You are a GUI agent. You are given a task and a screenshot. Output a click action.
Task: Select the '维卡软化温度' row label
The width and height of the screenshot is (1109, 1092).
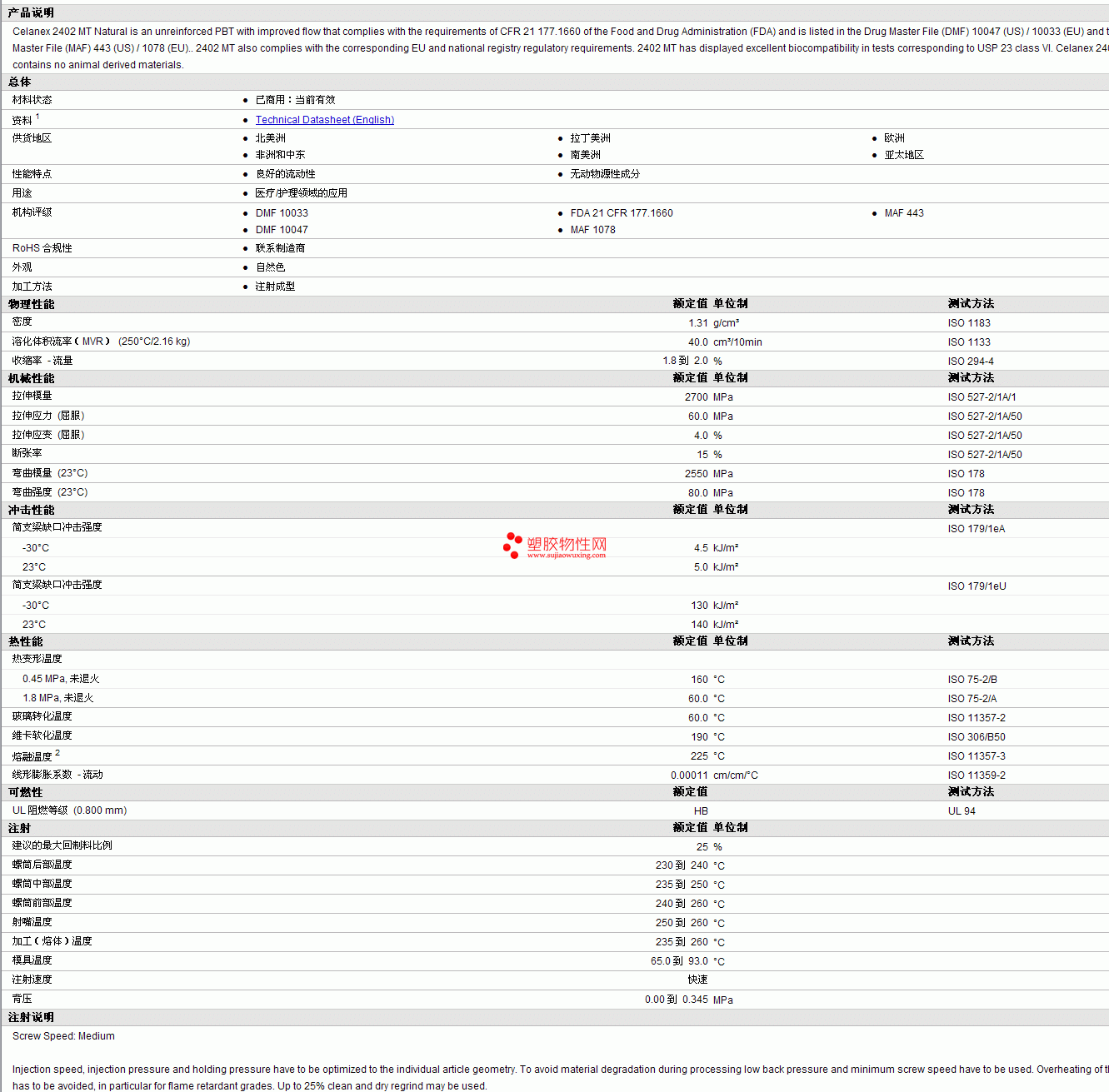[42, 735]
